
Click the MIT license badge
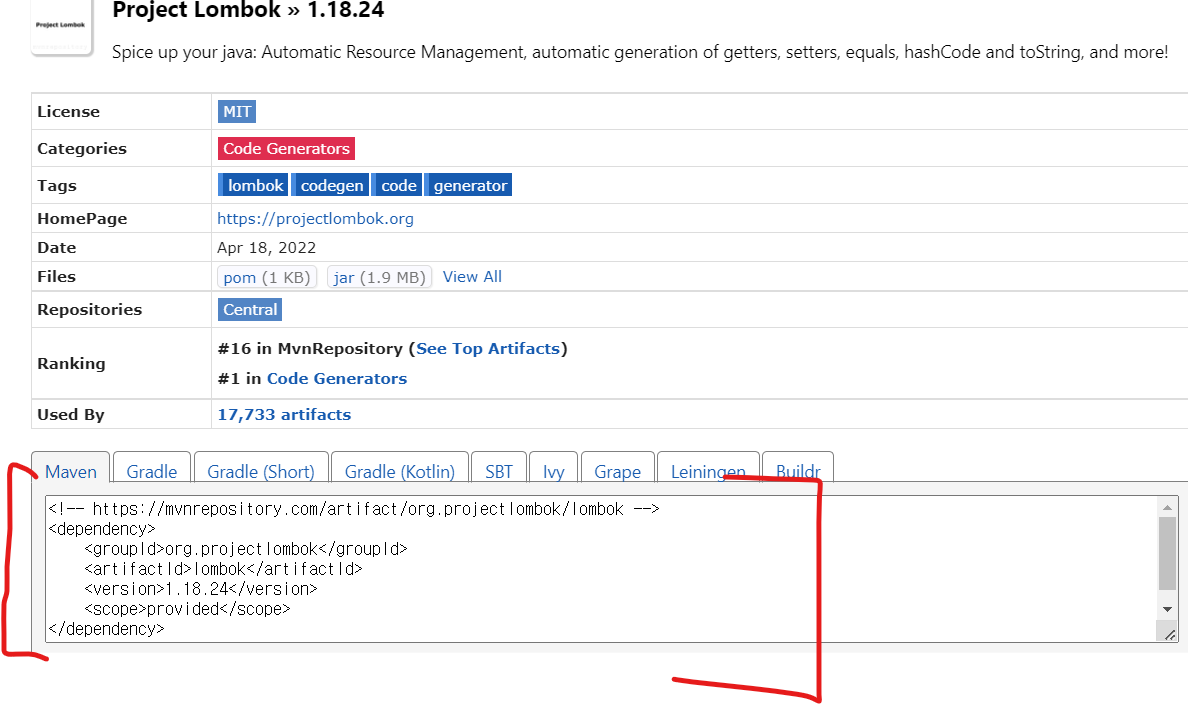[236, 111]
